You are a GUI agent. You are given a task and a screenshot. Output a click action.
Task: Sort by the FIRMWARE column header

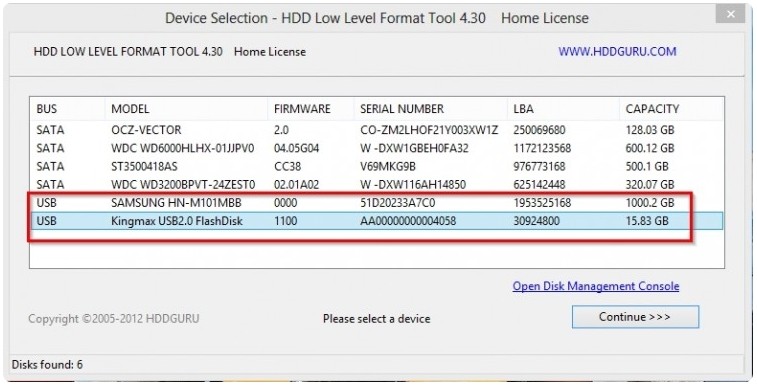(x=302, y=109)
